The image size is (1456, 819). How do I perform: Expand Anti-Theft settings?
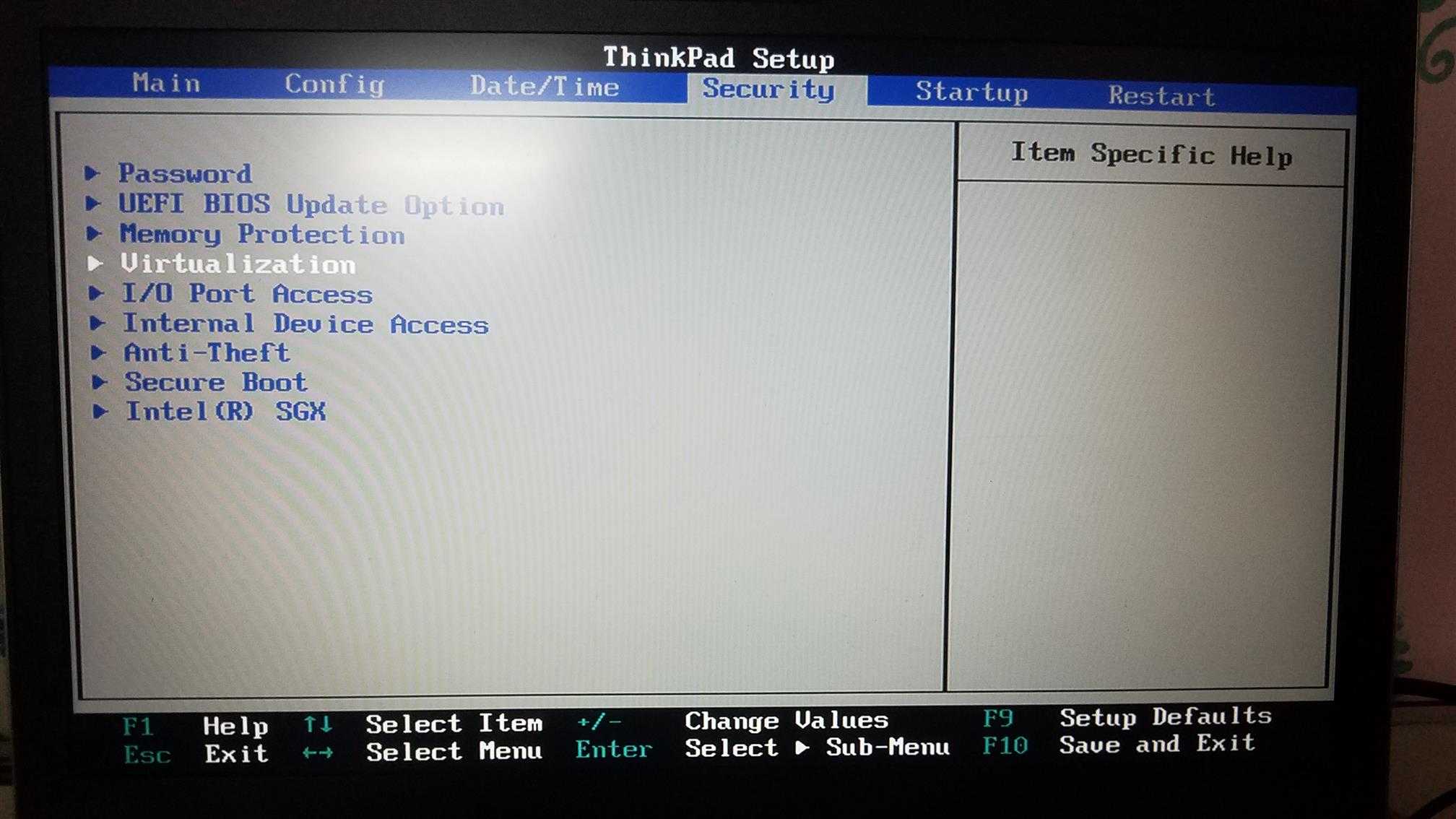(207, 353)
